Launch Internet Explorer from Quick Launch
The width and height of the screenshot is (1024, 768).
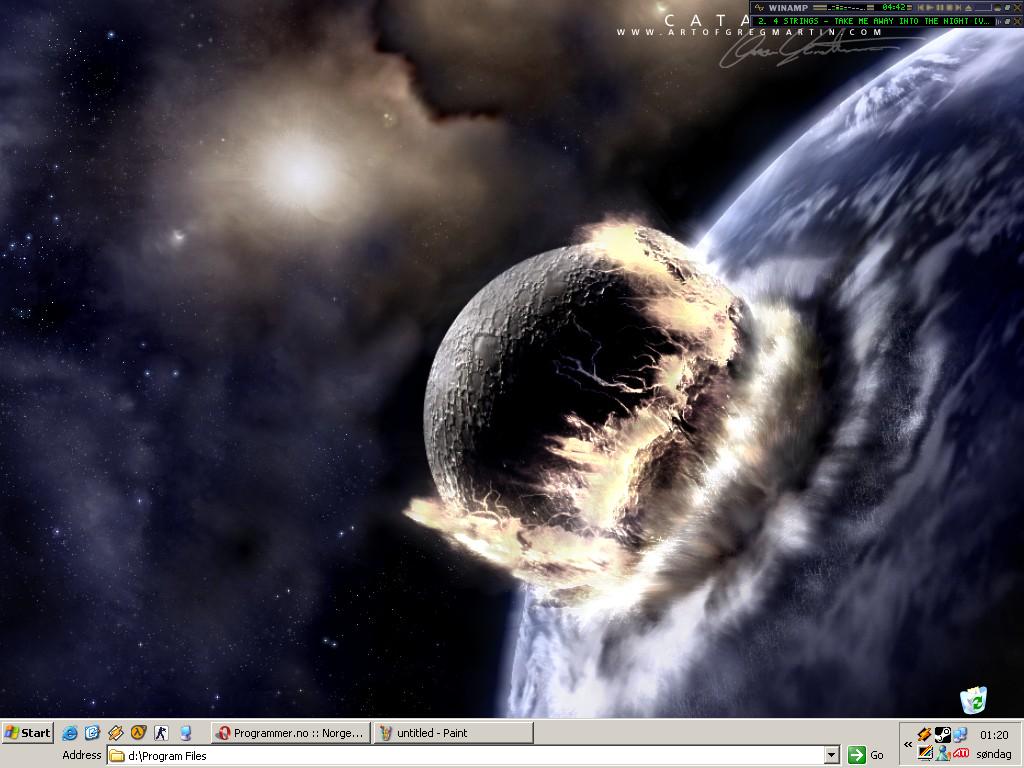tap(69, 733)
